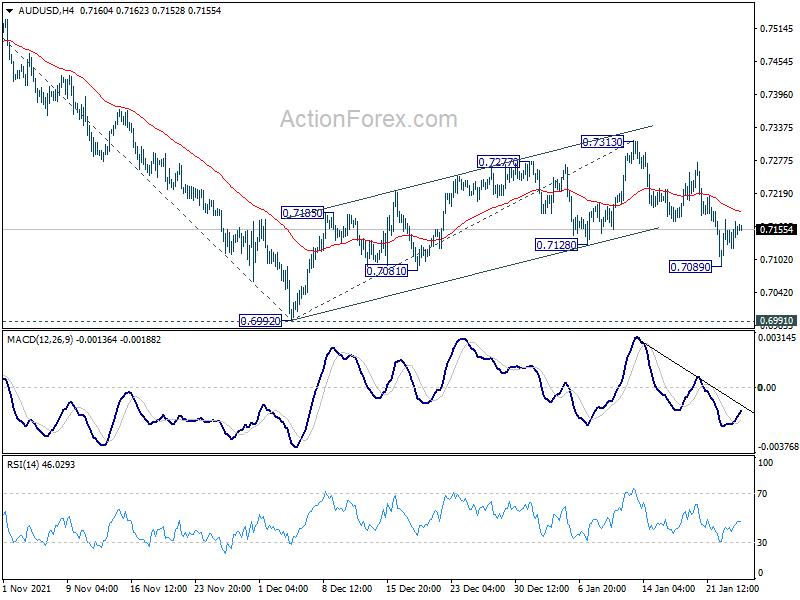800x600 pixels.
Task: Click the 0.72775 price axis value
Action: click(777, 161)
